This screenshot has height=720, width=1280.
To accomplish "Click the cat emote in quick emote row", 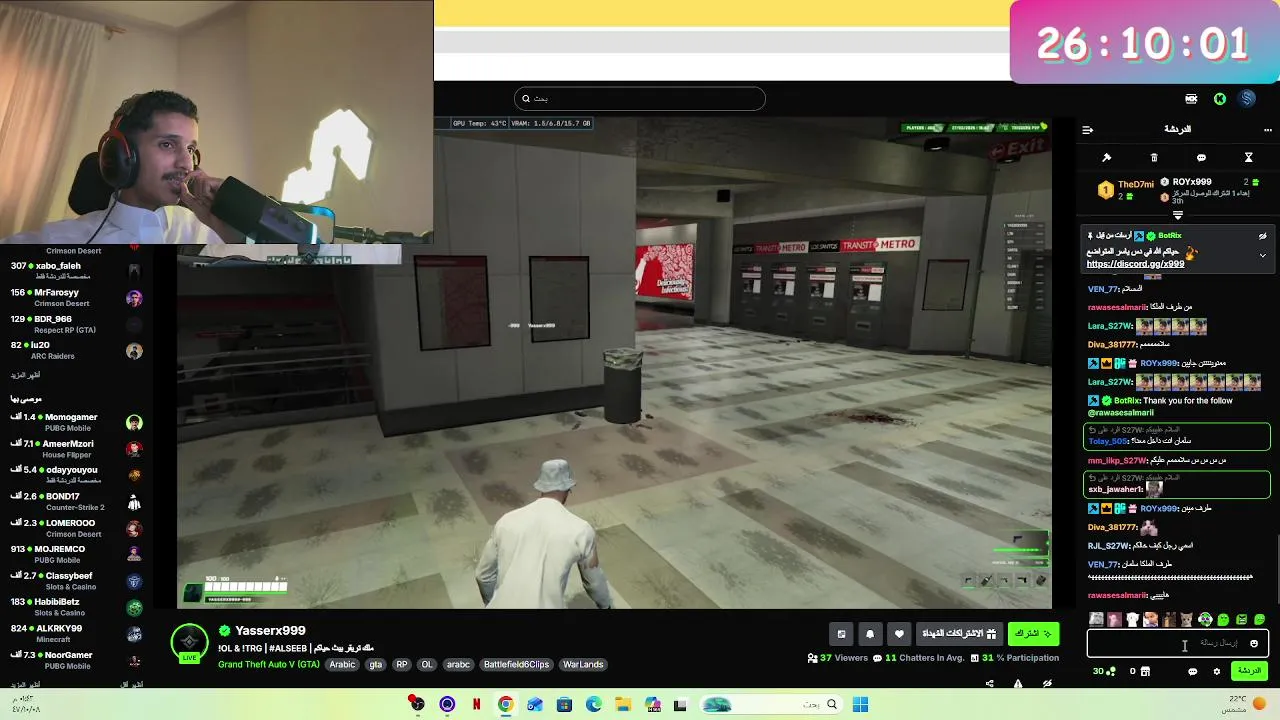I will (1186, 620).
